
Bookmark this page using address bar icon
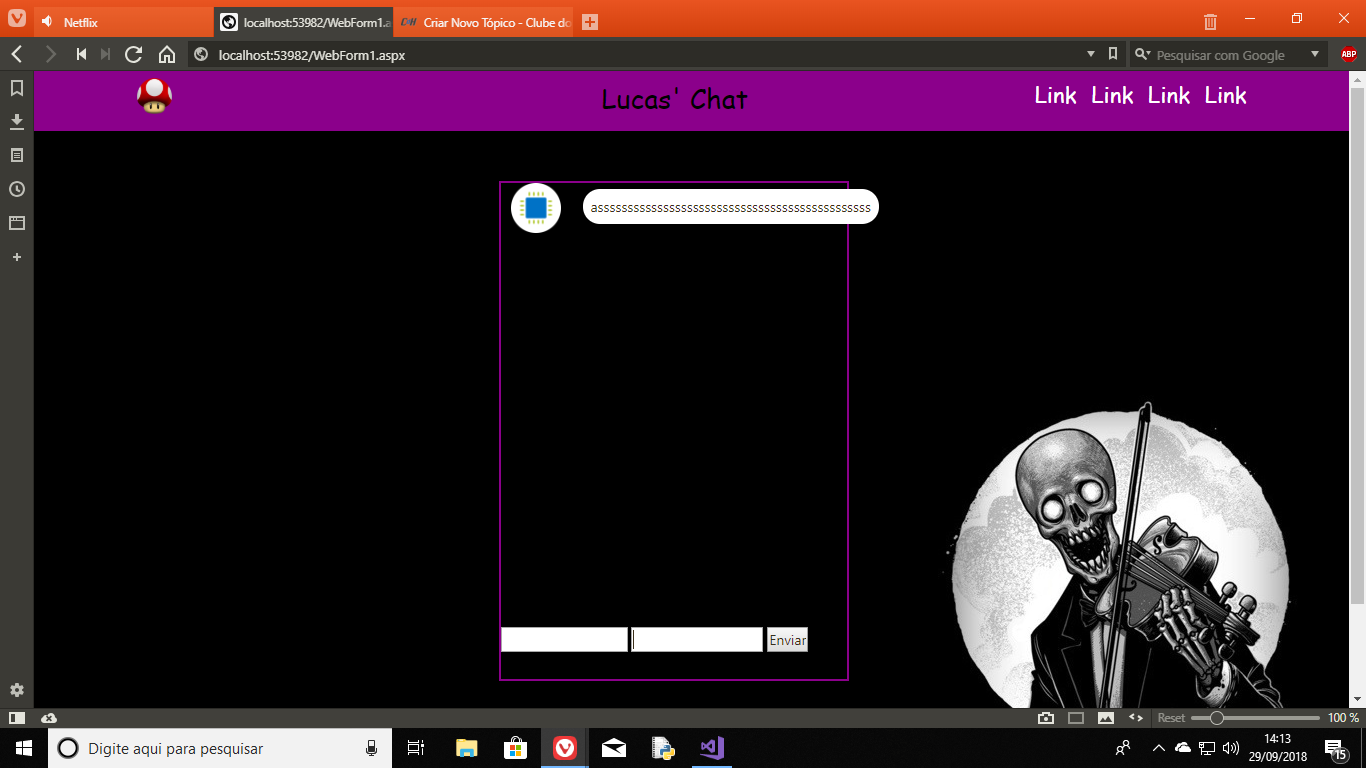click(x=1113, y=54)
